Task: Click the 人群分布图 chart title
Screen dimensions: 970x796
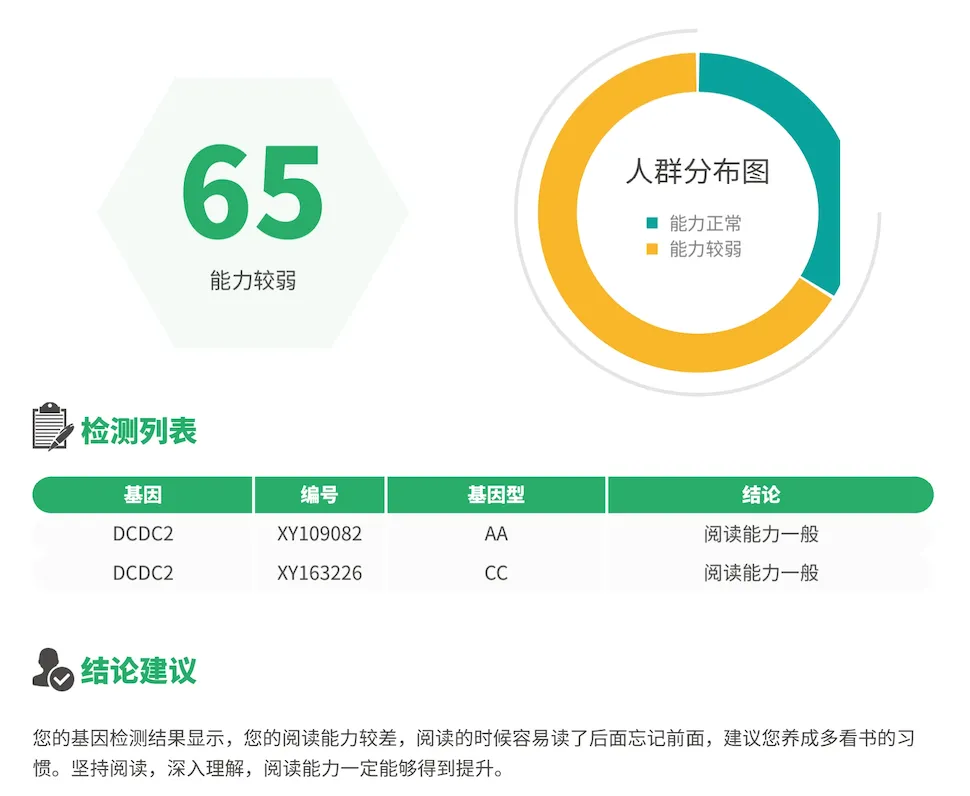Action: pyautogui.click(x=697, y=171)
